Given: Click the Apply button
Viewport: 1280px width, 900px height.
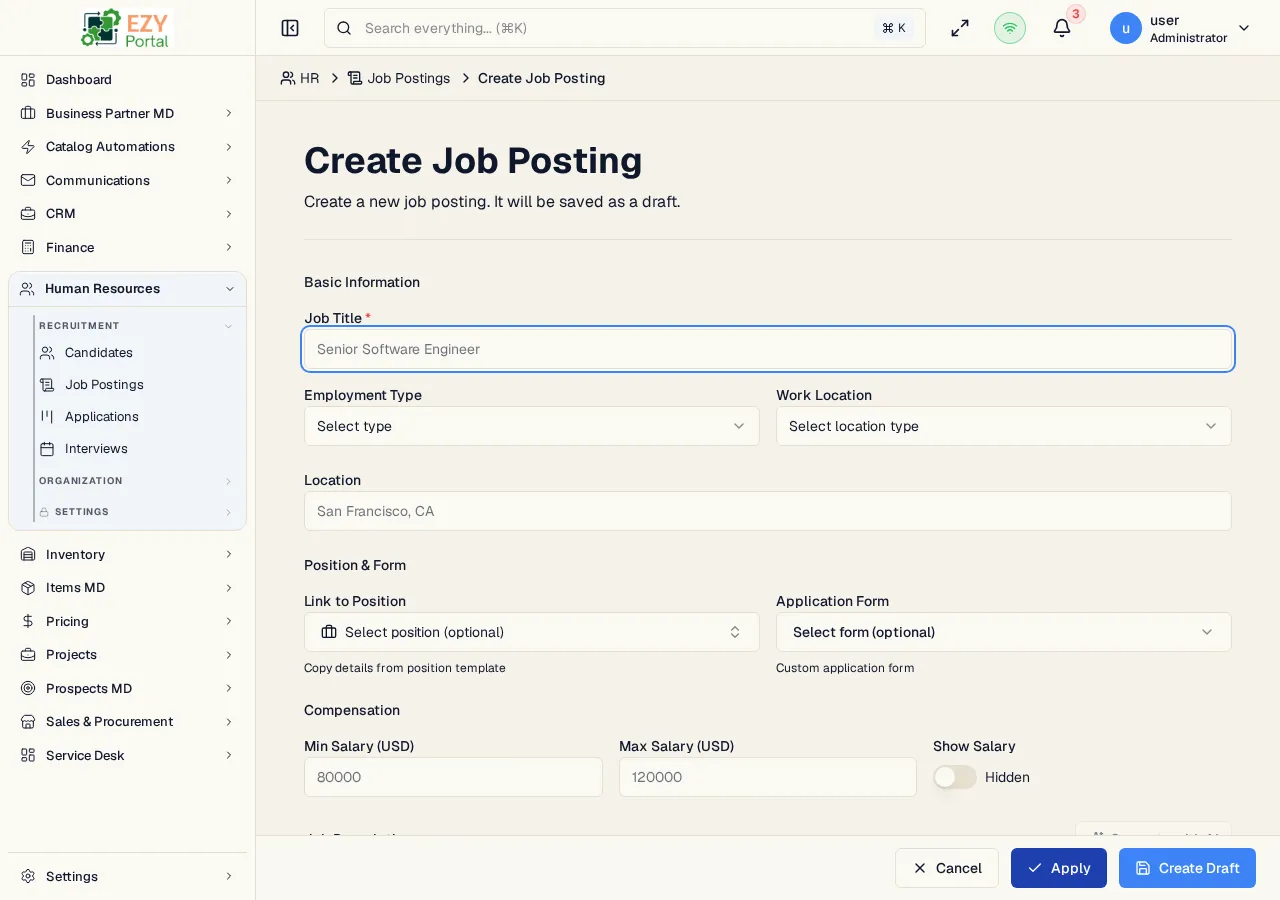Looking at the screenshot, I should click(1059, 868).
